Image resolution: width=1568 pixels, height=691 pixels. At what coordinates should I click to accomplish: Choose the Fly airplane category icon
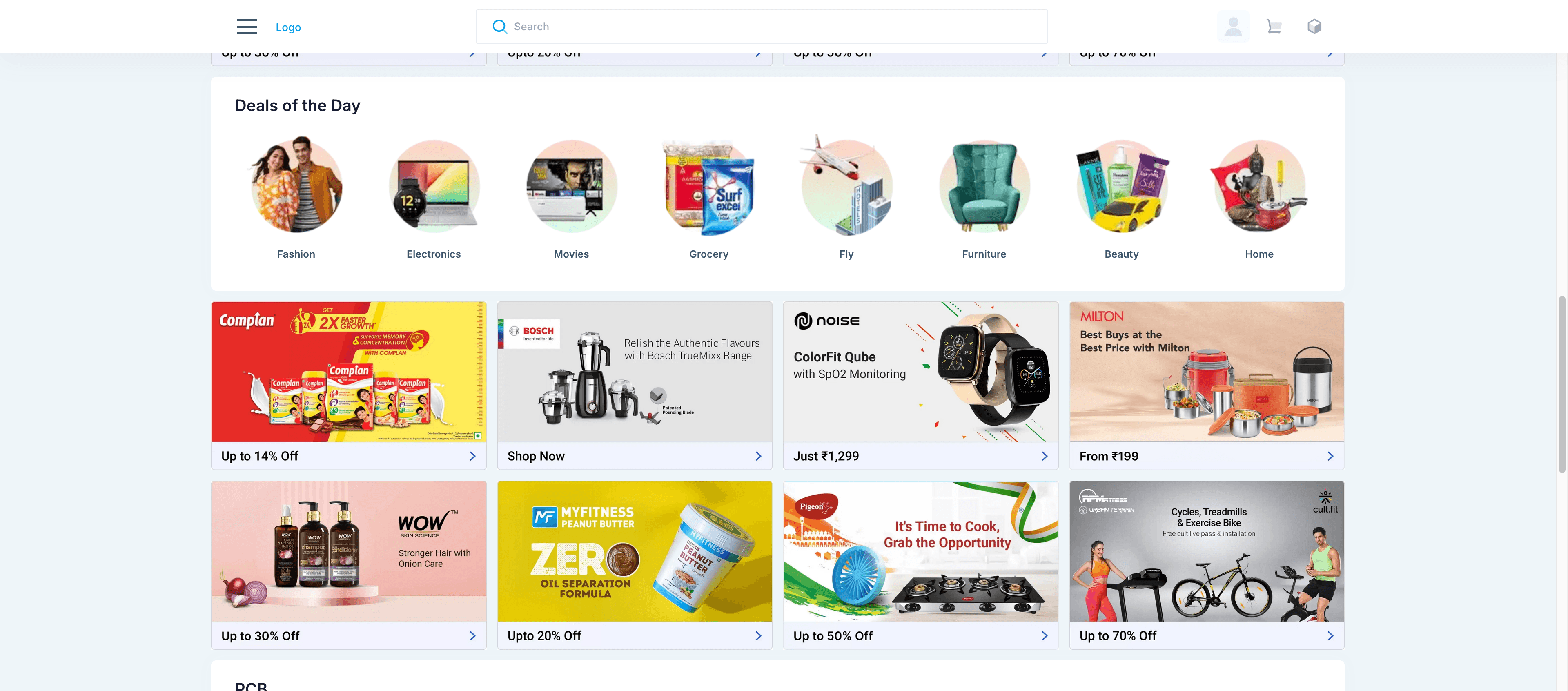pos(846,185)
